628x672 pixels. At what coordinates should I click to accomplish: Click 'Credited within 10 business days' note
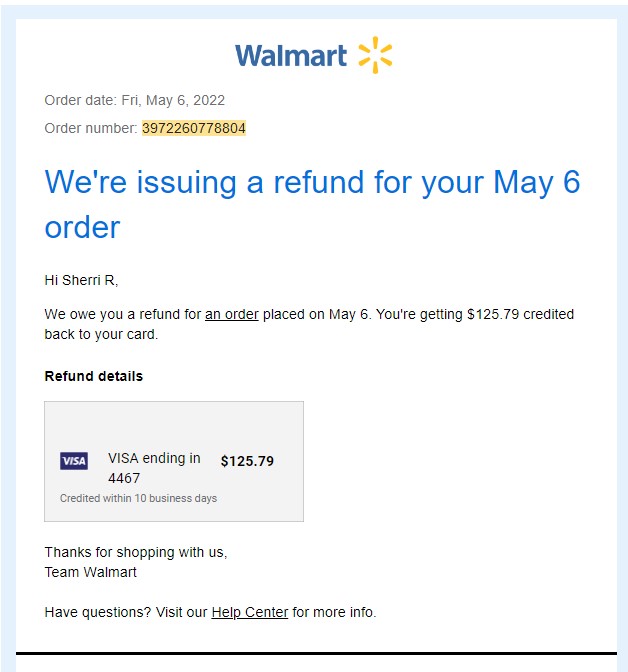138,498
